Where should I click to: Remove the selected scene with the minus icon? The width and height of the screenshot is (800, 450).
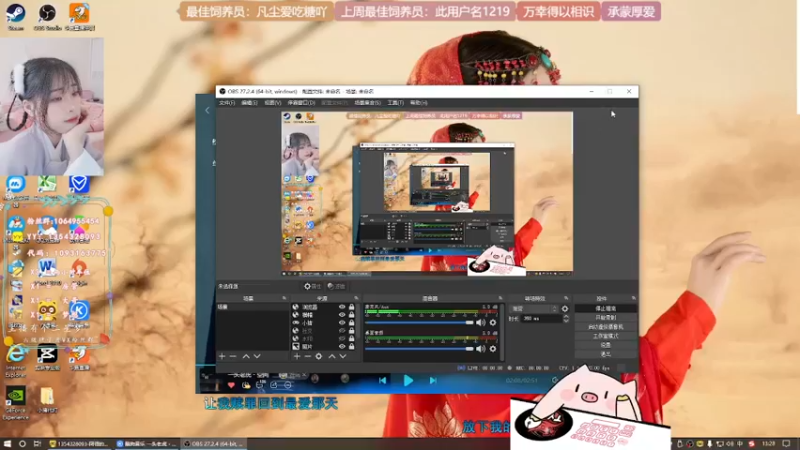[x=233, y=356]
